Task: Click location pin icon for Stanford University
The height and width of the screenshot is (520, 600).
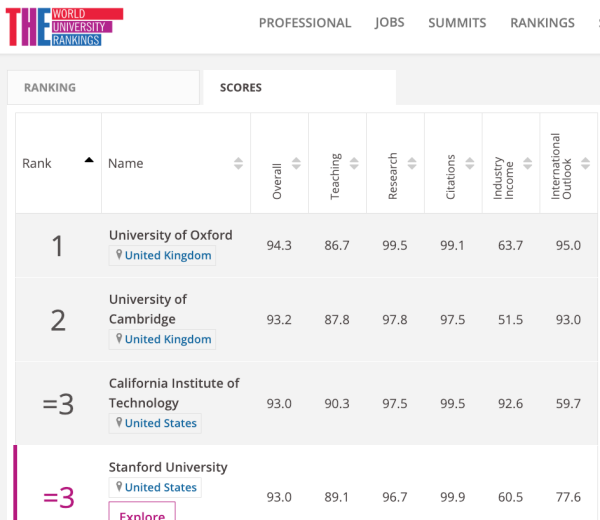Action: 119,486
